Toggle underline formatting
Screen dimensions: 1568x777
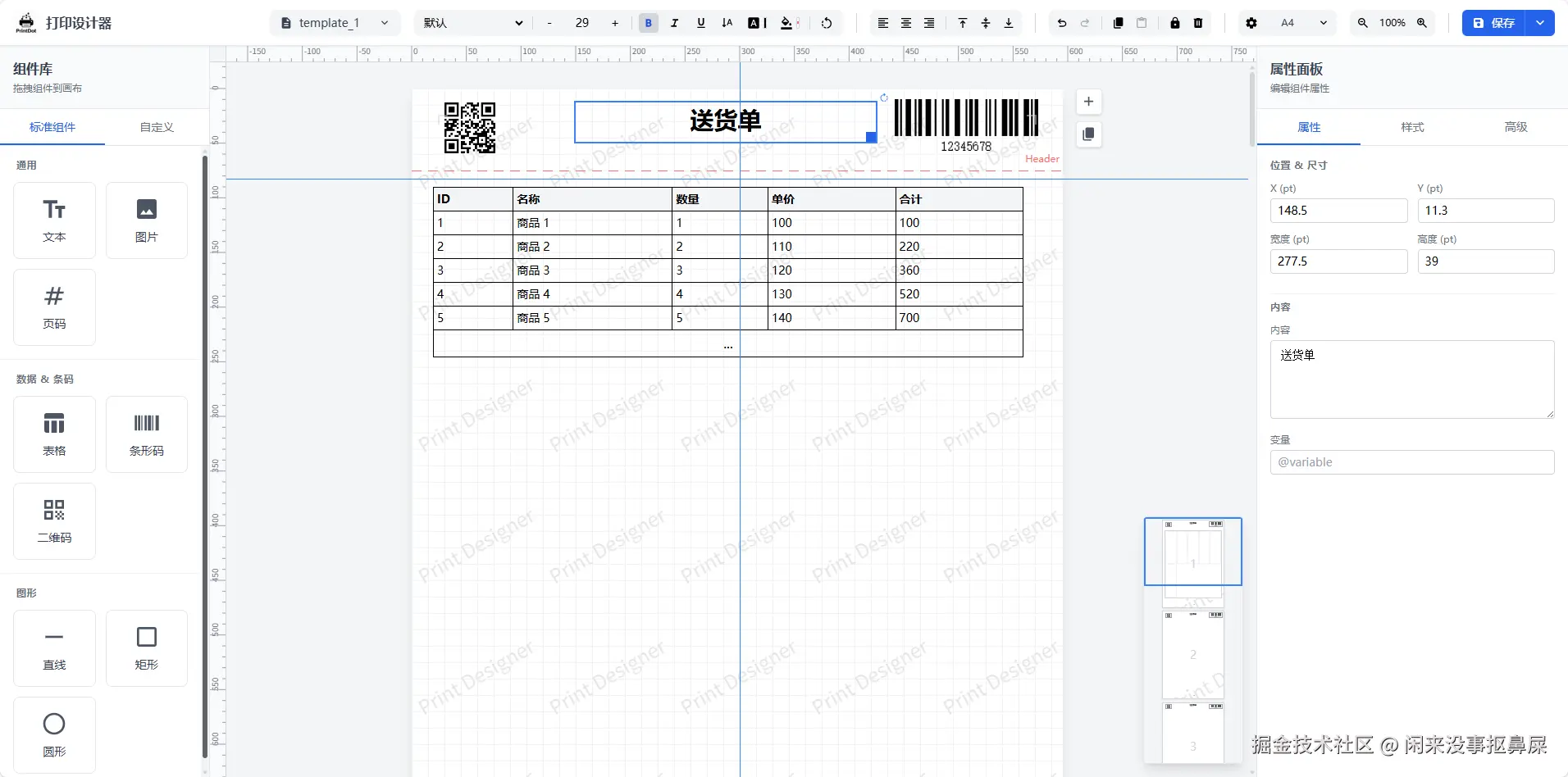coord(700,23)
